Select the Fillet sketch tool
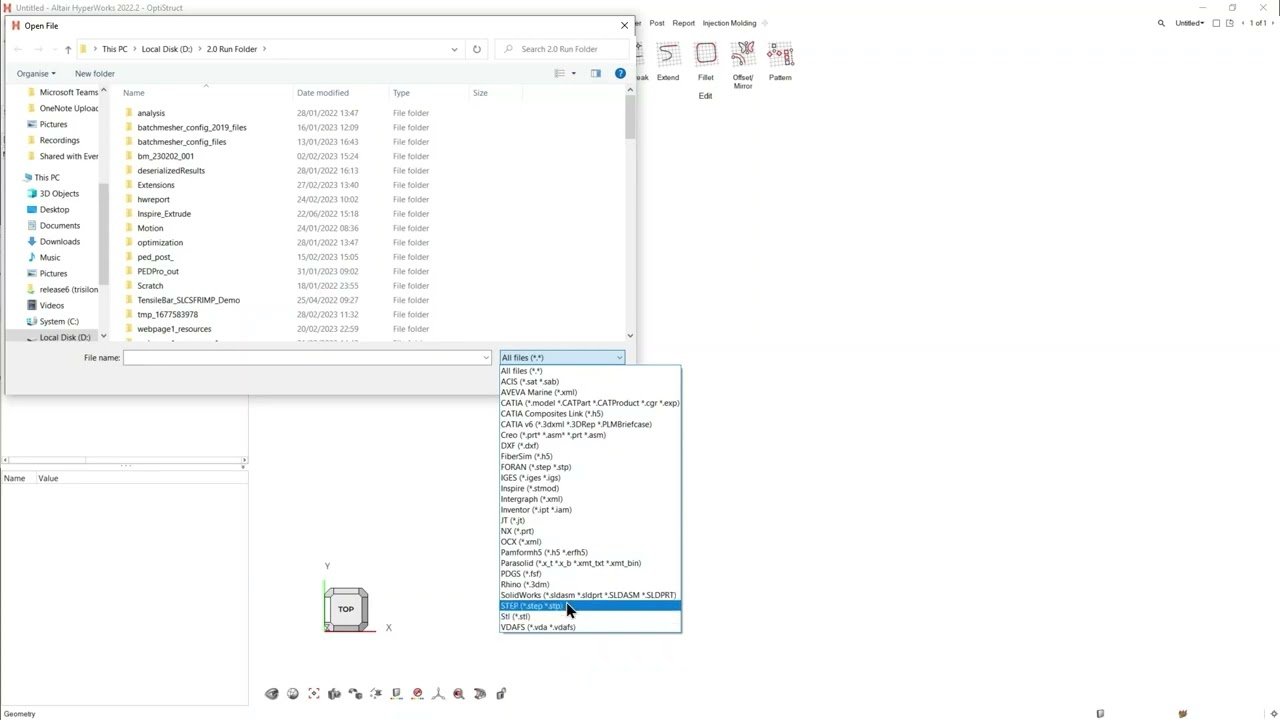The image size is (1280, 720). tap(706, 62)
